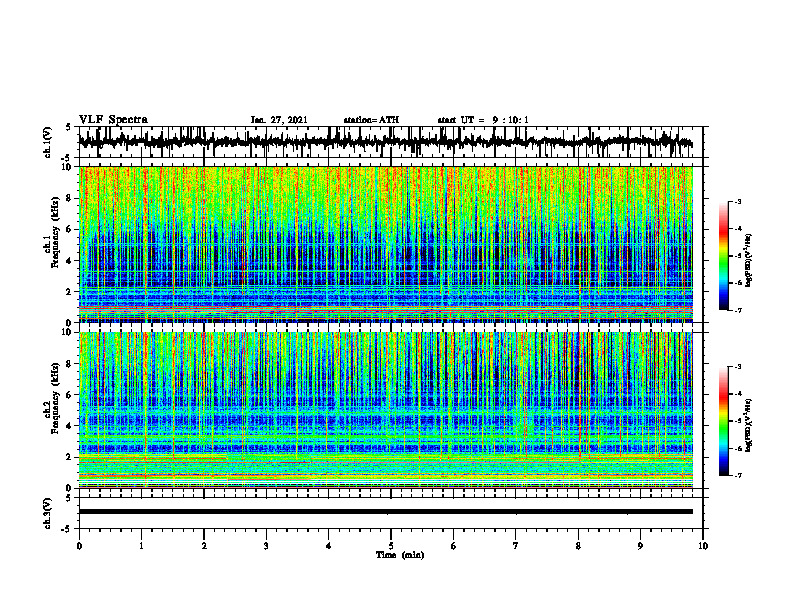Select the "start UT = 9 : 10: 1" text
This screenshot has height=612, width=792.
[x=483, y=120]
